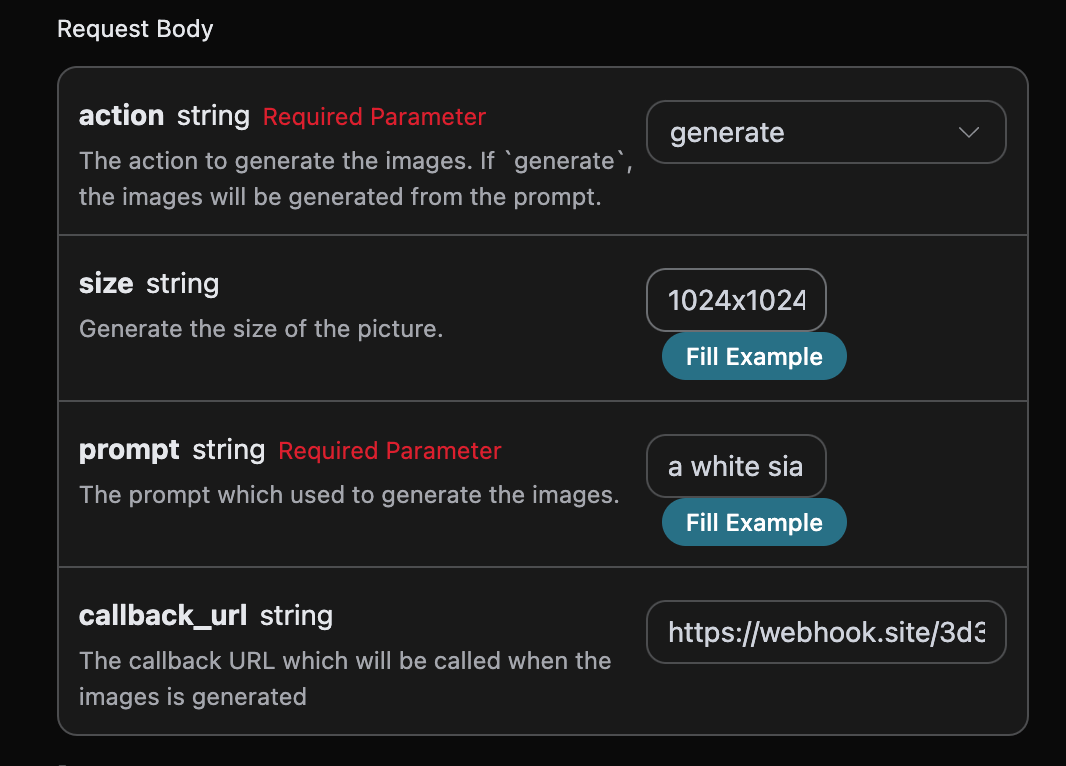Viewport: 1066px width, 766px height.
Task: Click the prompt parameter description text
Action: (349, 495)
